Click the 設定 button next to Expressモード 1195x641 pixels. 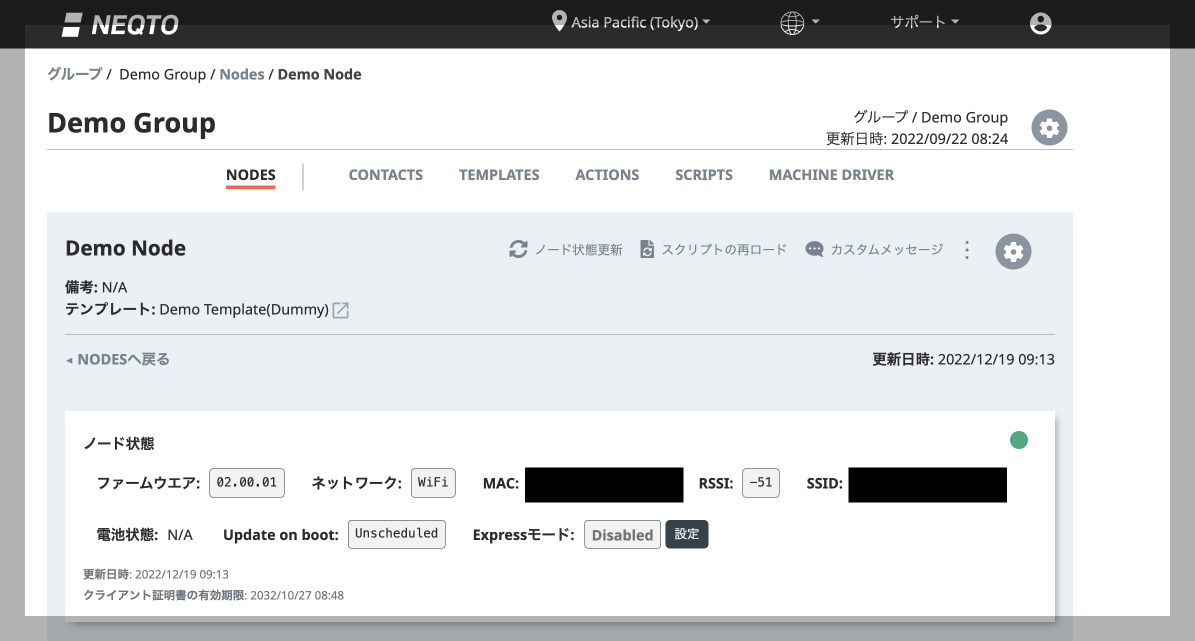coord(687,534)
